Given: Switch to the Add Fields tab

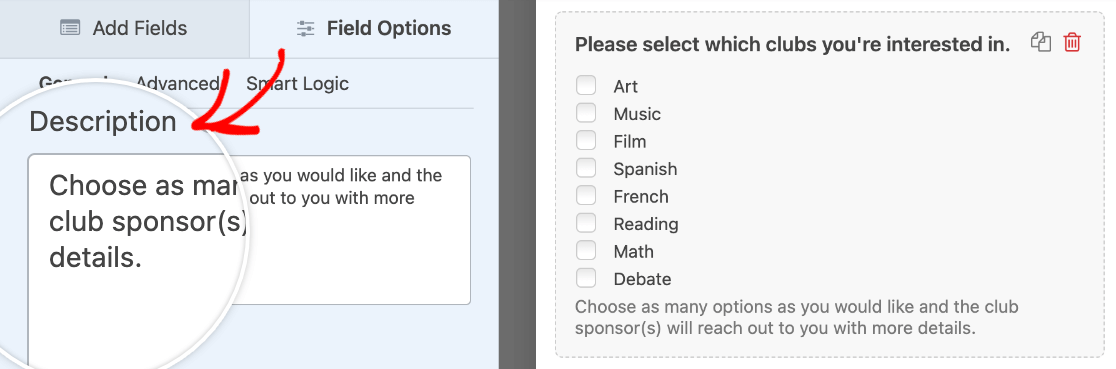Looking at the screenshot, I should pos(125,28).
